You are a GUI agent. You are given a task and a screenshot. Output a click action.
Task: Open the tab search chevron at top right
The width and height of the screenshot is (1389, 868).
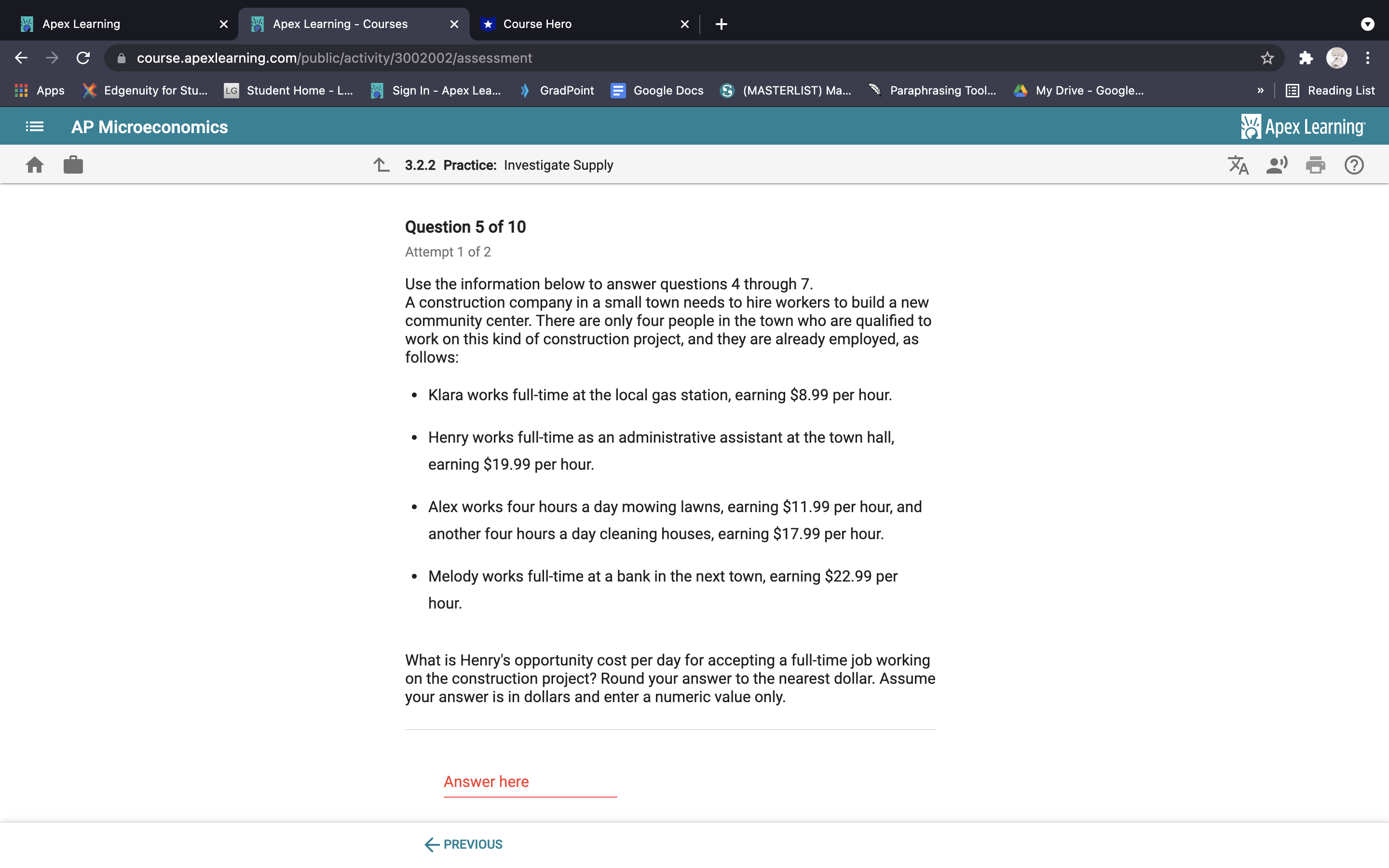[x=1368, y=24]
